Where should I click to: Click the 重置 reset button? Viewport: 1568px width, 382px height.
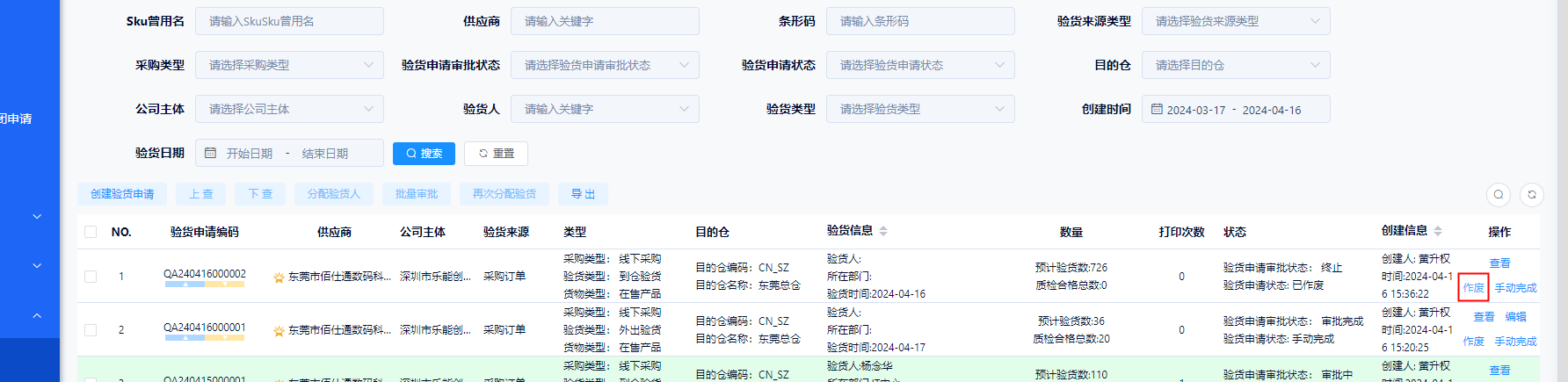click(x=496, y=153)
